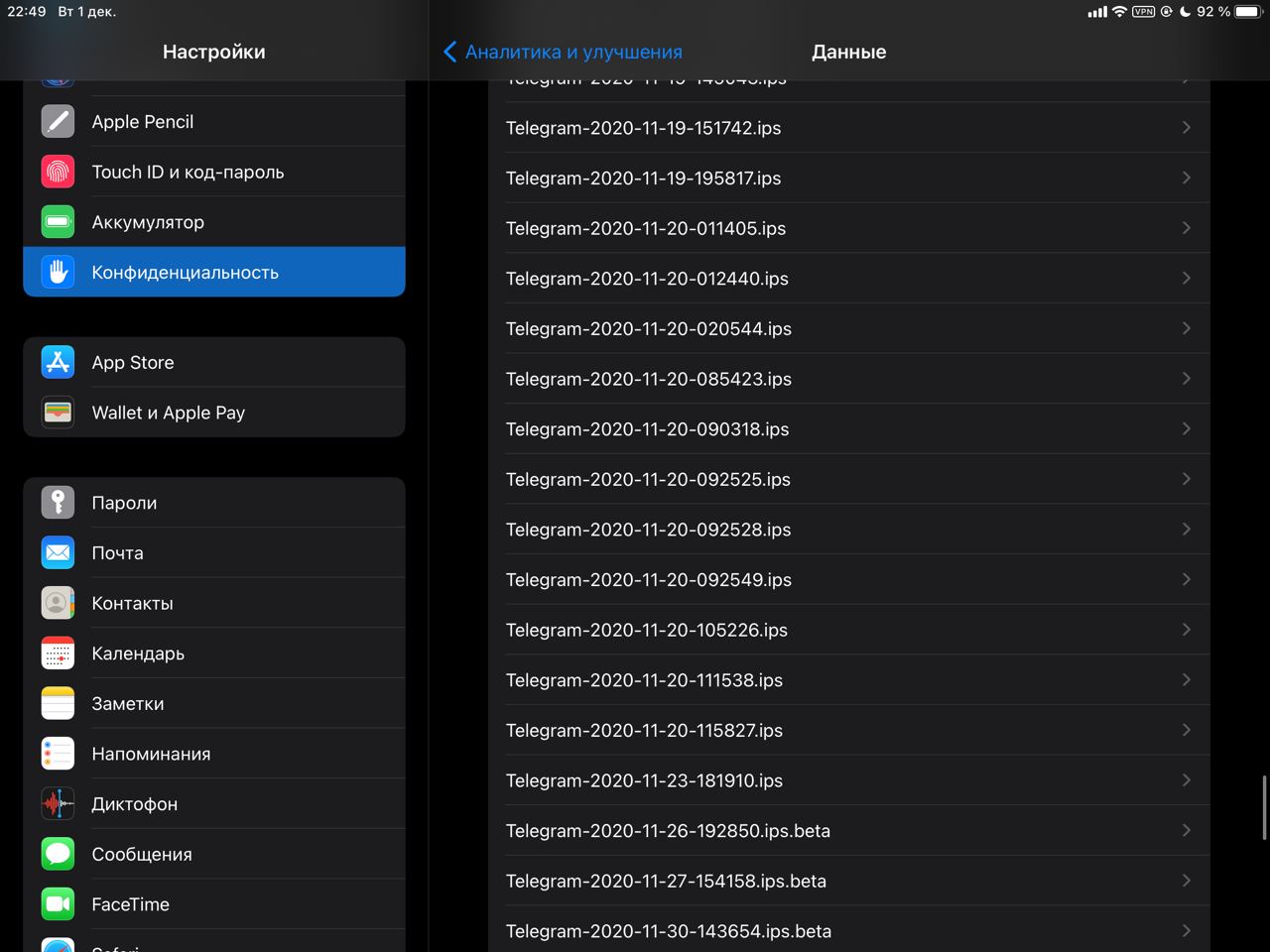
Task: Tap the yellow Notes icon
Action: tap(58, 703)
